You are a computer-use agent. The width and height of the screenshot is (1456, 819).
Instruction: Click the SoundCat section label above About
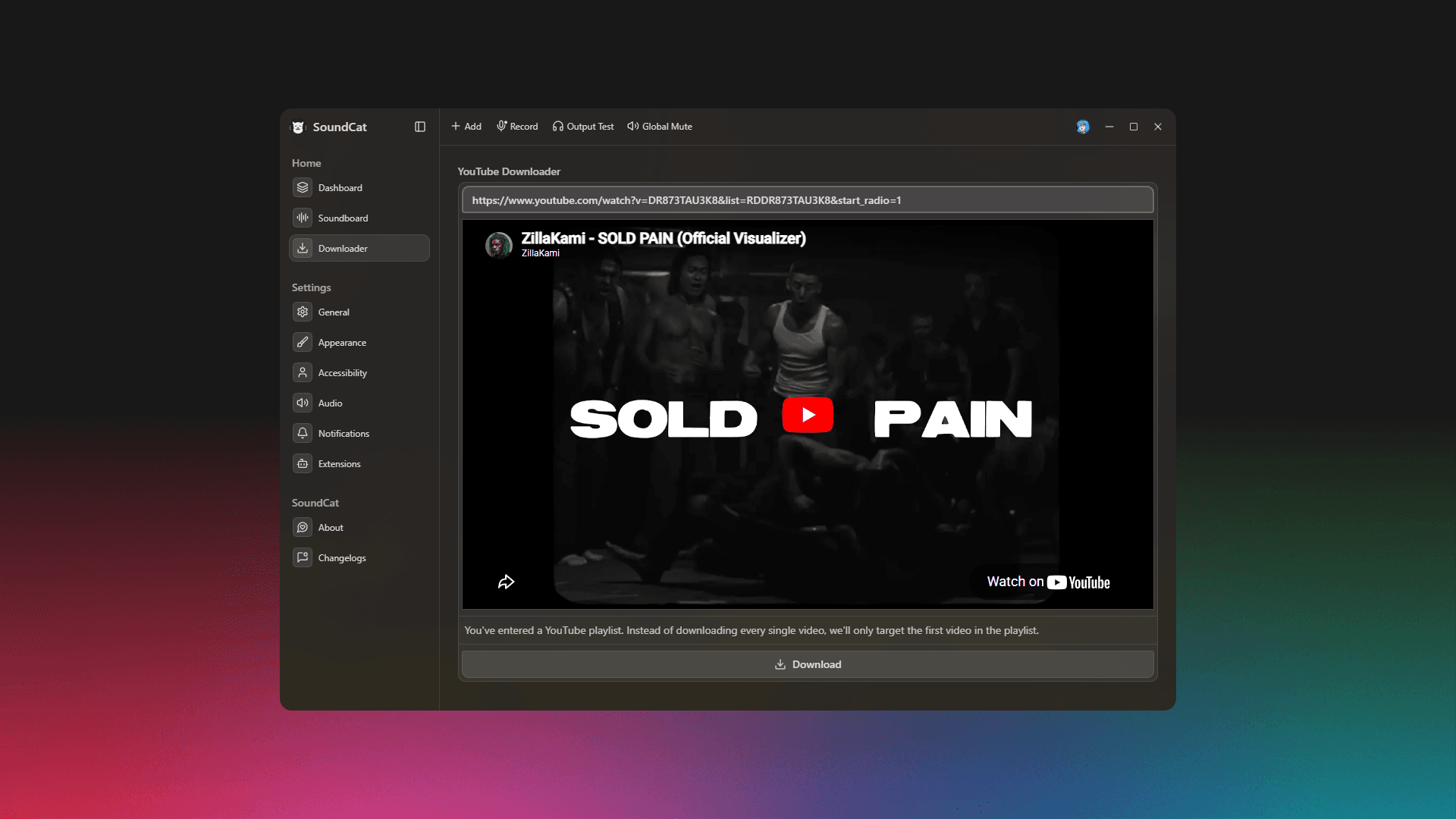tap(315, 503)
